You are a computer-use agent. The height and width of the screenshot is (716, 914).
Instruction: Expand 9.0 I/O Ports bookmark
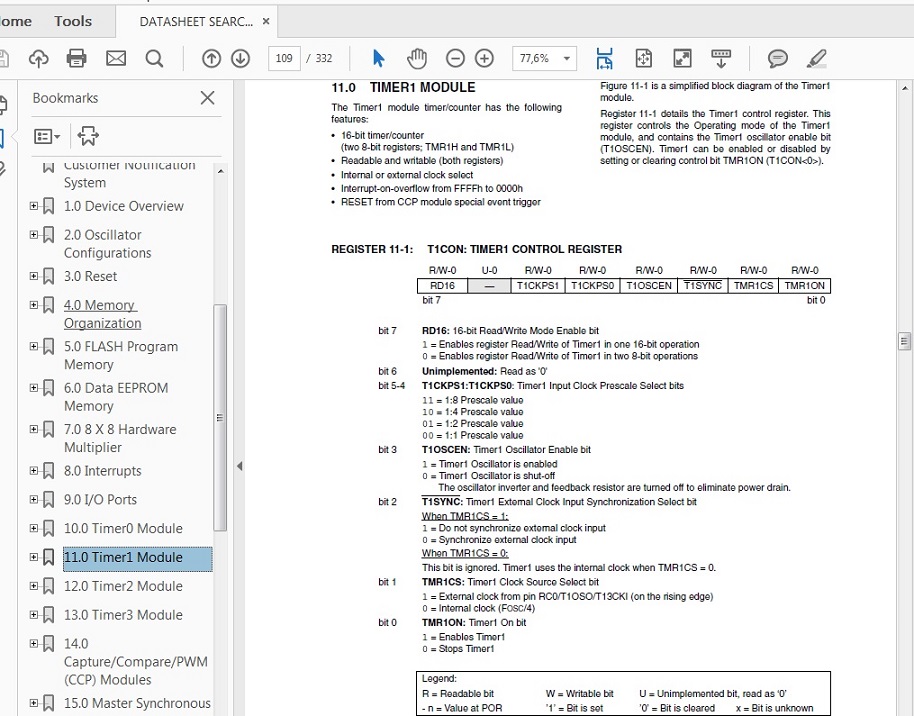tap(34, 500)
